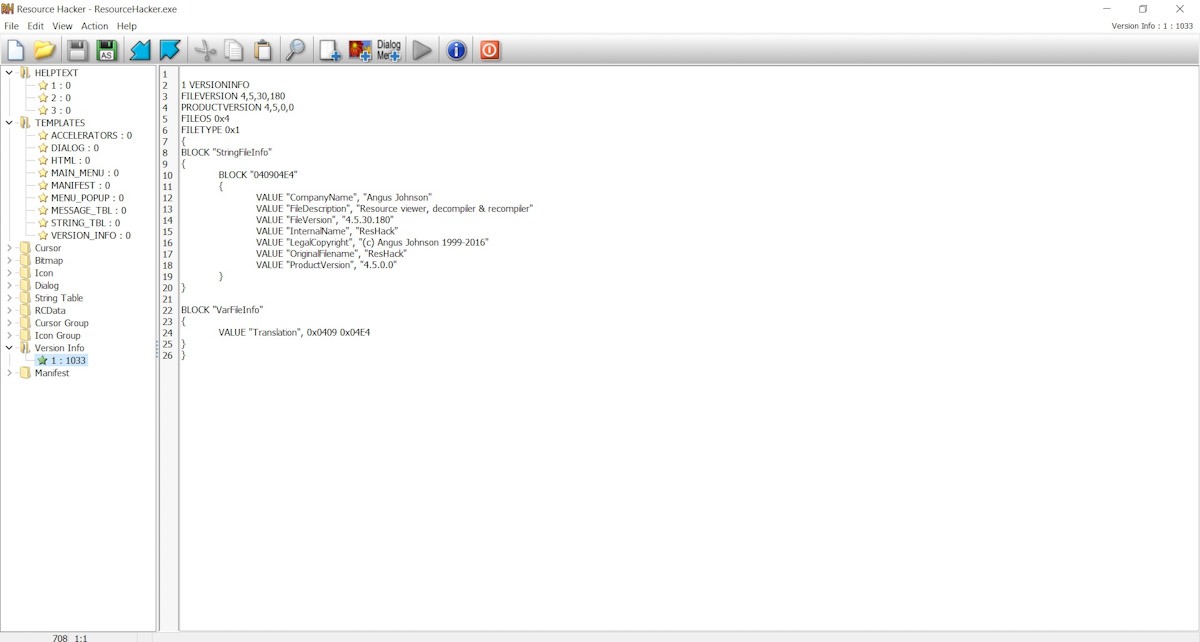Expand the Cursor folder node
This screenshot has width=1200, height=642.
tap(9, 248)
